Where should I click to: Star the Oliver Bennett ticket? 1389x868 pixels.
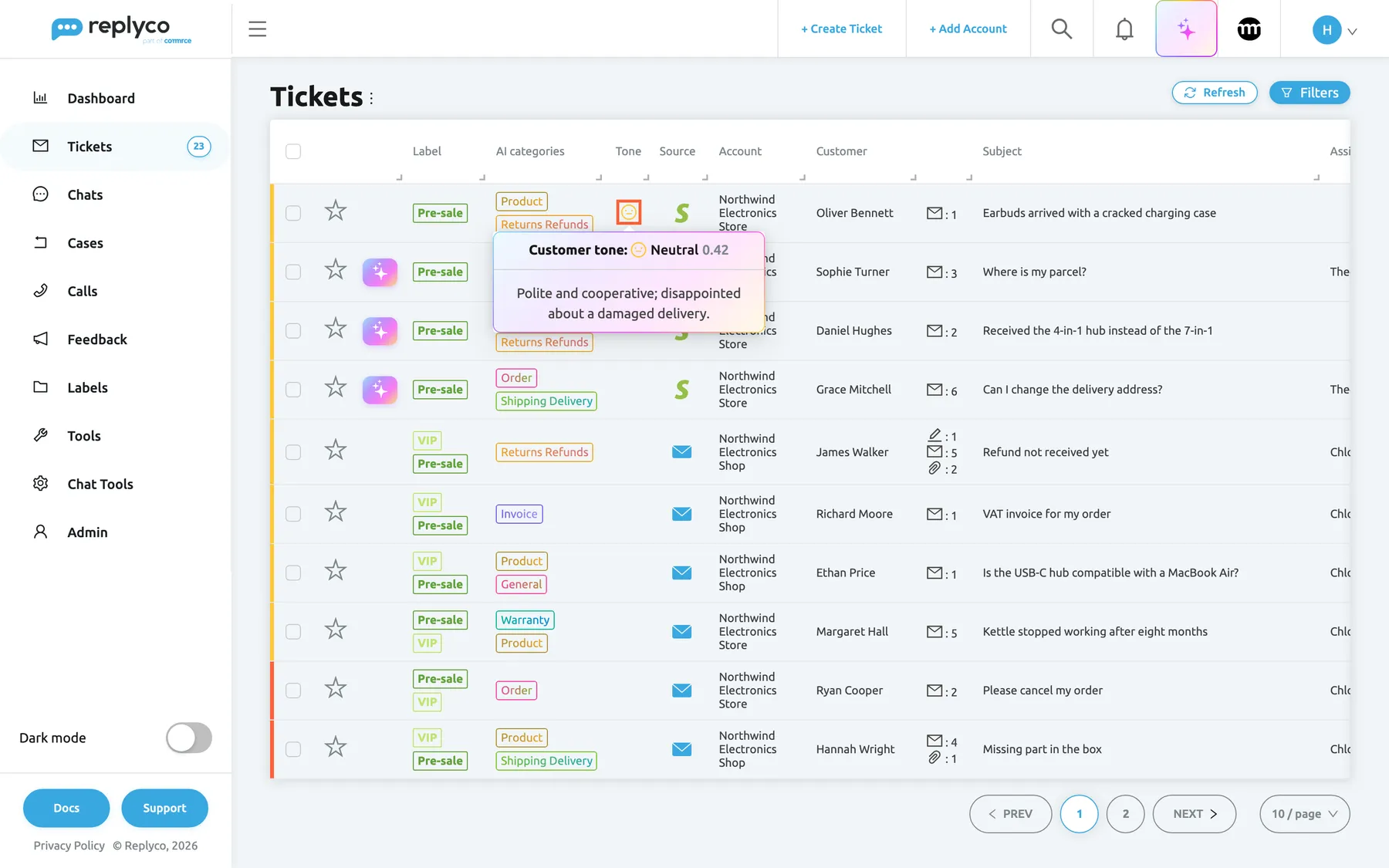[x=335, y=211]
